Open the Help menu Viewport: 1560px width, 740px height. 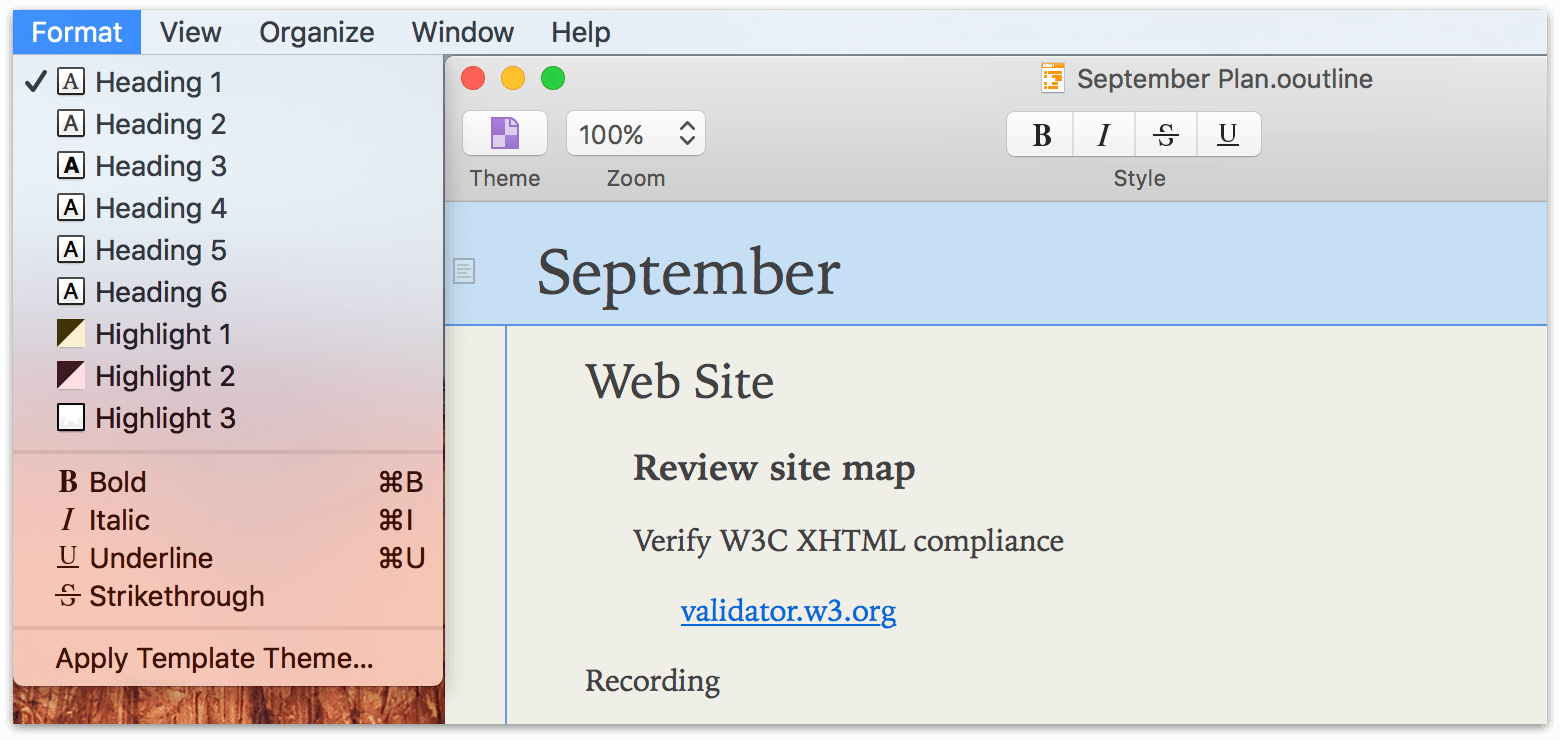click(581, 32)
